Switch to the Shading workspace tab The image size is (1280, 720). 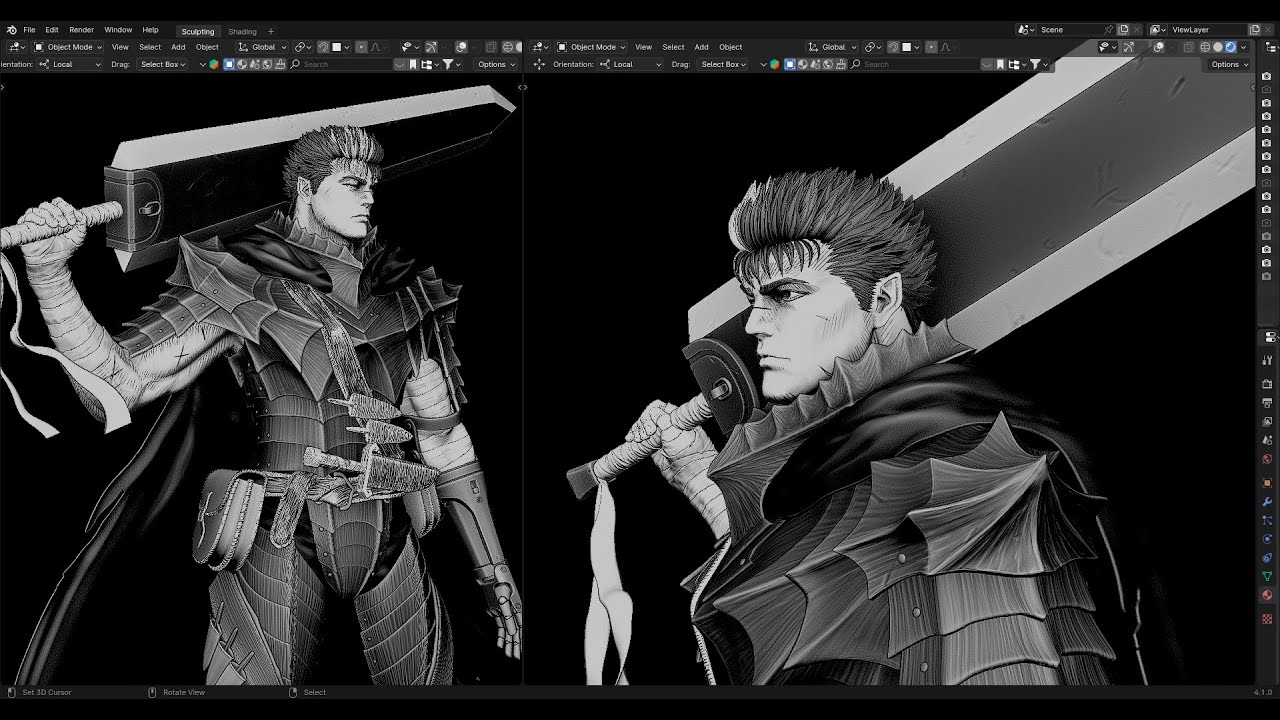(x=242, y=31)
